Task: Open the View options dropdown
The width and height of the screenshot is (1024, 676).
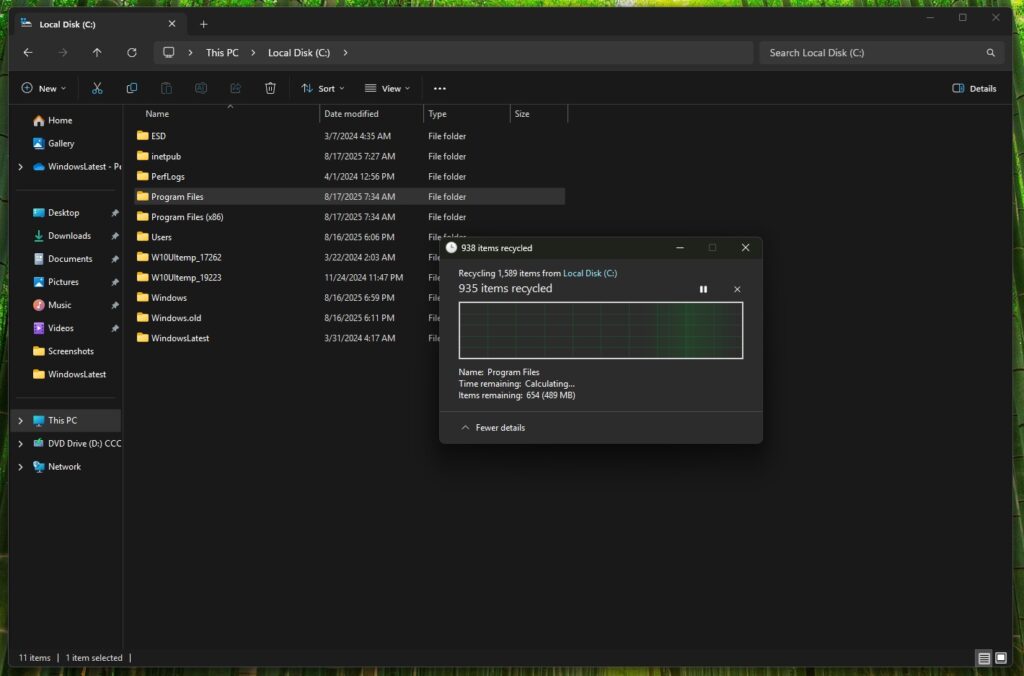Action: point(387,88)
